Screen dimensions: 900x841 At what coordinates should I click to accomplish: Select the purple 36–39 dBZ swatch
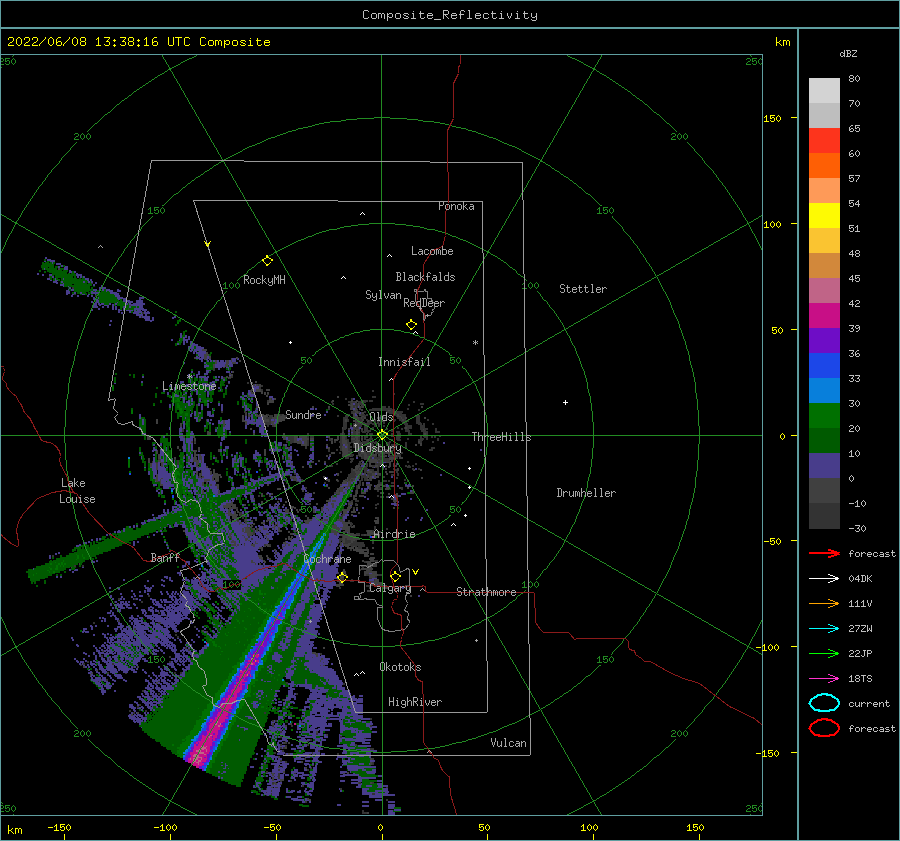pyautogui.click(x=824, y=341)
